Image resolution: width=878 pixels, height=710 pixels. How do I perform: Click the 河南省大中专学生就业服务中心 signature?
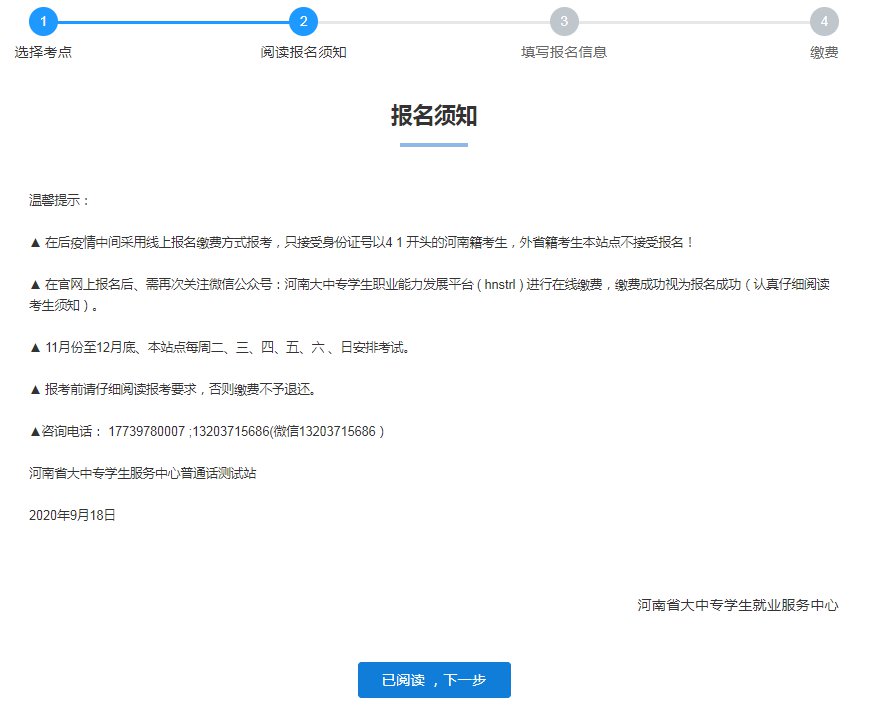[x=737, y=605]
